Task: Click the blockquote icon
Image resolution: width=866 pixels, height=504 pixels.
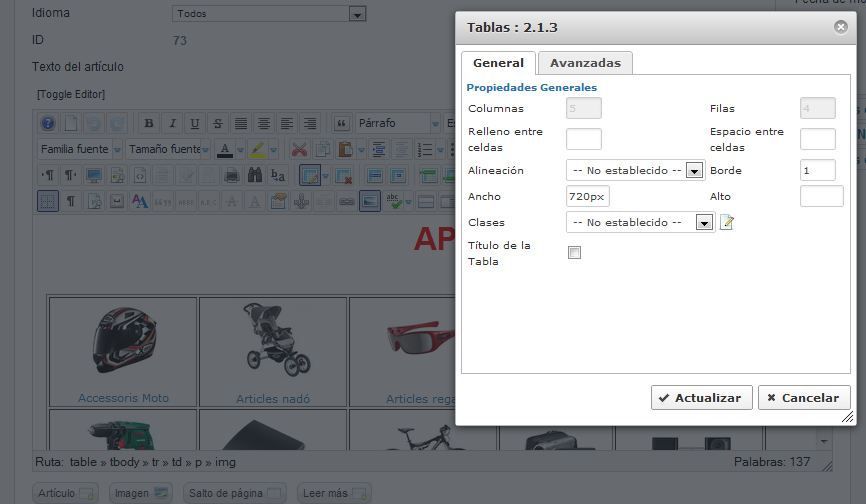Action: coord(341,123)
